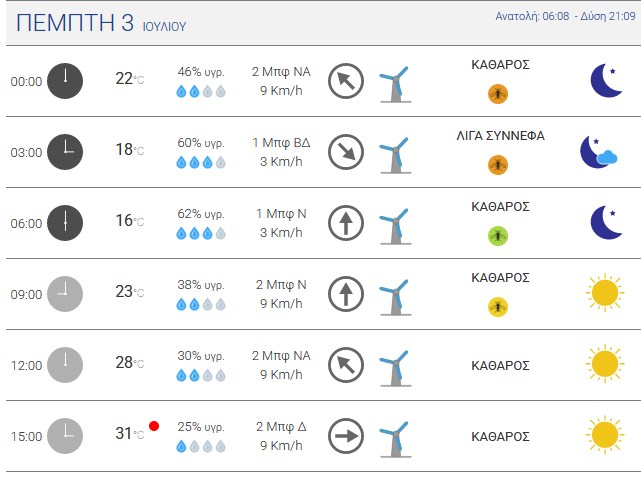Click the red dot beside 31°C
Image resolution: width=641 pixels, height=479 pixels.
pos(154,426)
